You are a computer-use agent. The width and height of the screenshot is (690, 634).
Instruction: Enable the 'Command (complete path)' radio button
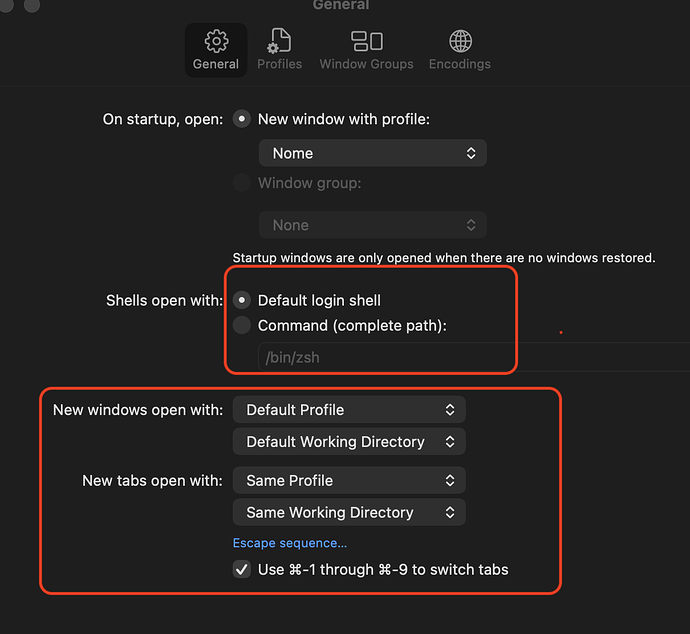tap(242, 325)
